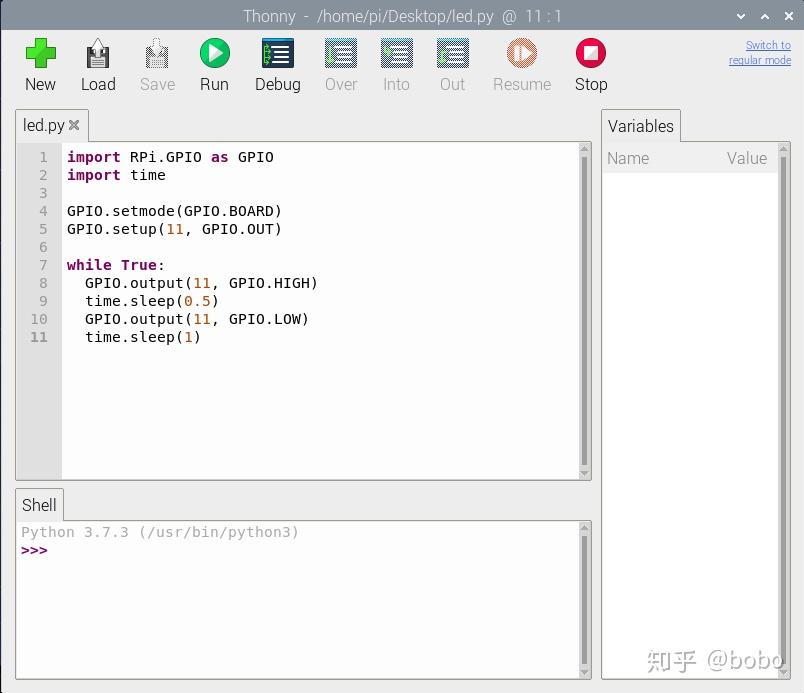Click the Step Over icon
Image resolution: width=804 pixels, height=693 pixels.
pyautogui.click(x=341, y=54)
